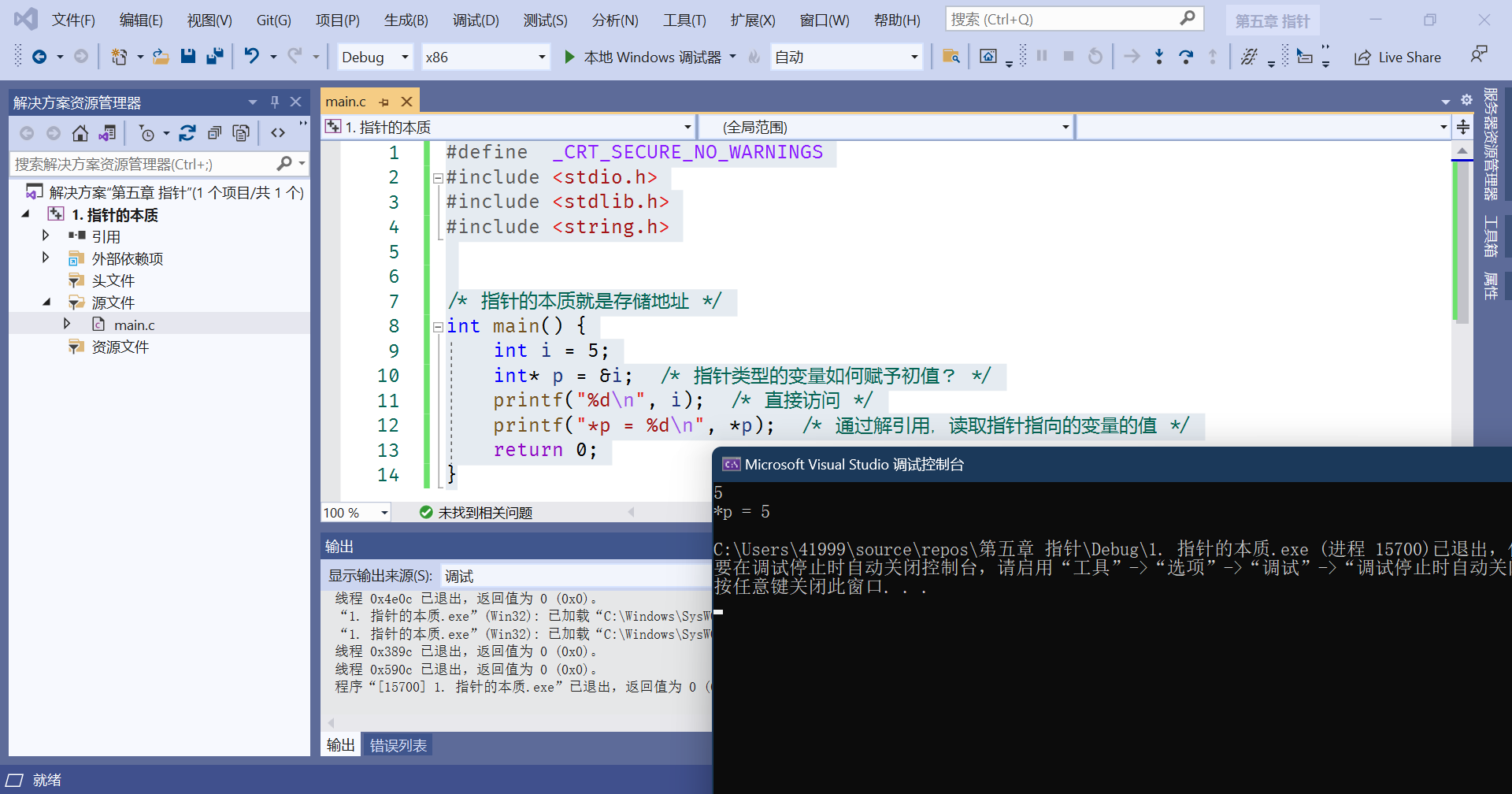This screenshot has width=1512, height=794.
Task: Open the editor settings gear icon
Action: click(x=1466, y=100)
